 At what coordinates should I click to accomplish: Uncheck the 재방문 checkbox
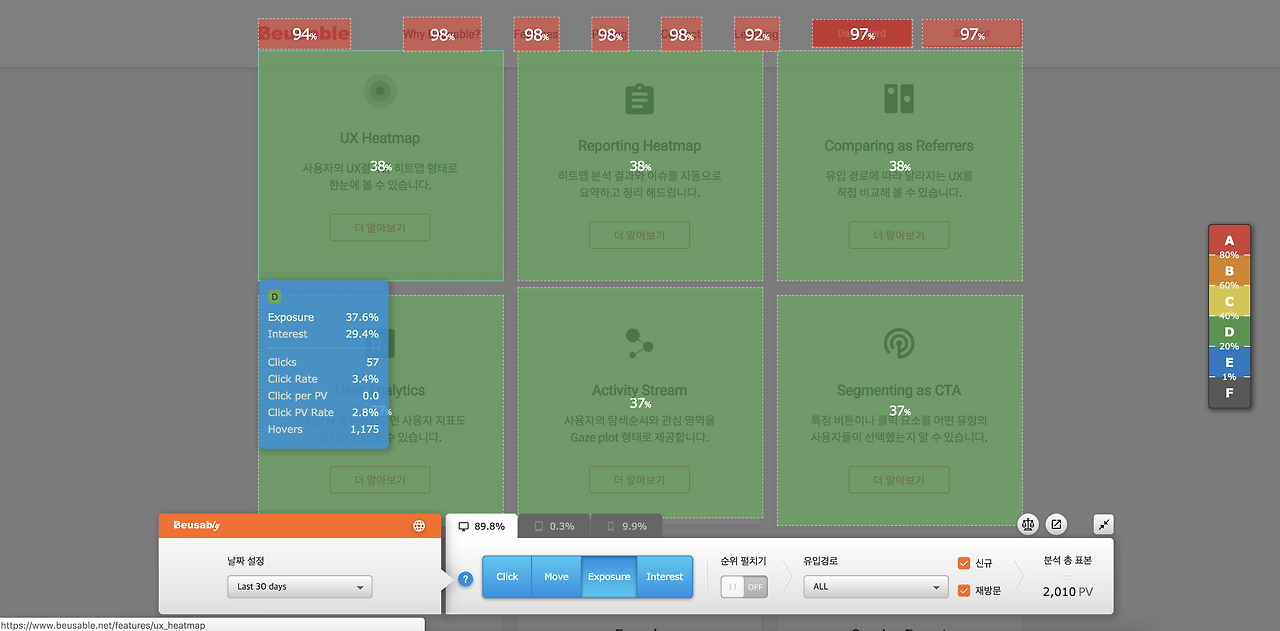click(x=964, y=590)
